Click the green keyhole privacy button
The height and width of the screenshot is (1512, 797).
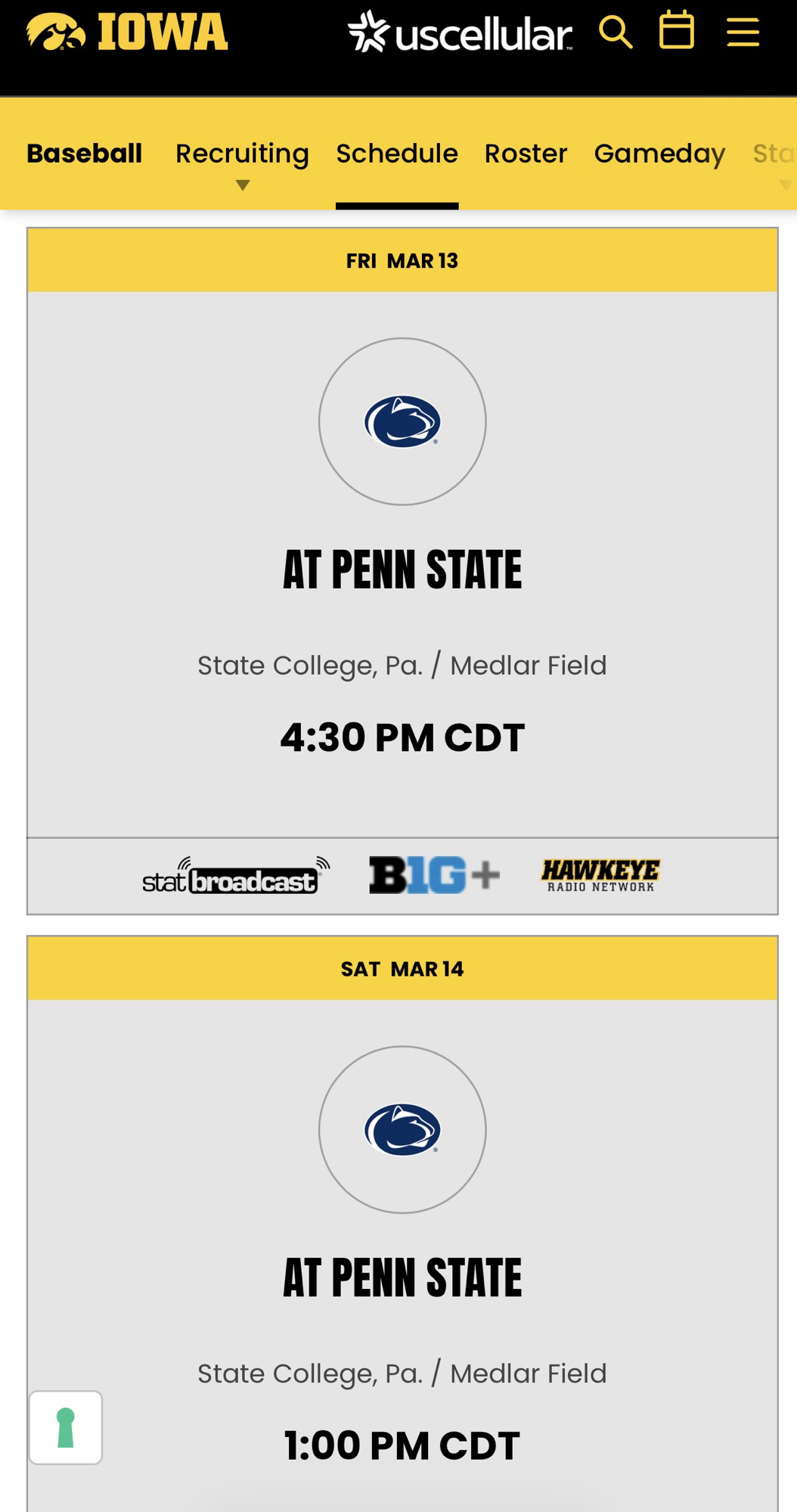tap(66, 1427)
